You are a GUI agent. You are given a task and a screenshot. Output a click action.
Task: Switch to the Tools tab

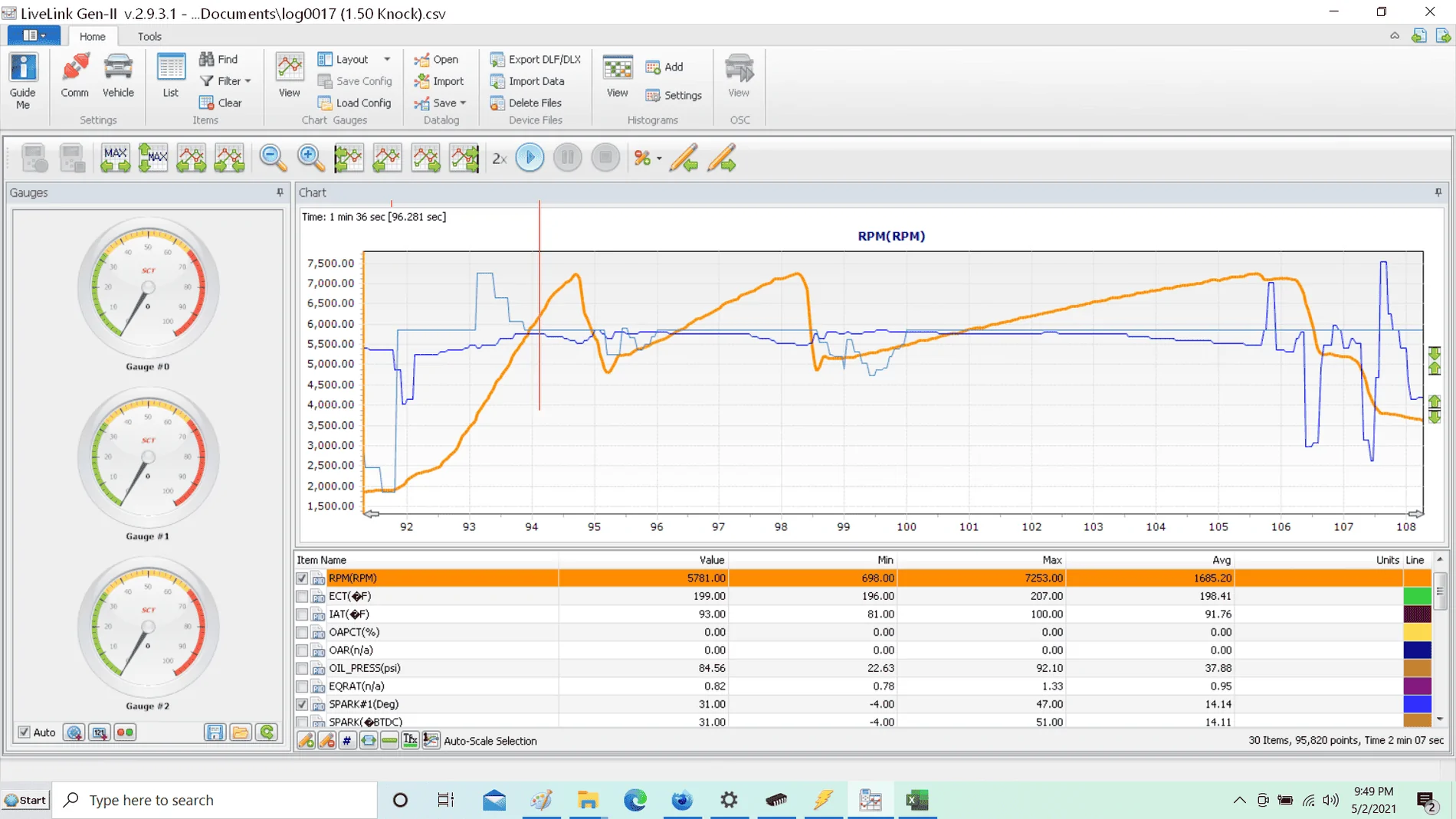pos(149,36)
